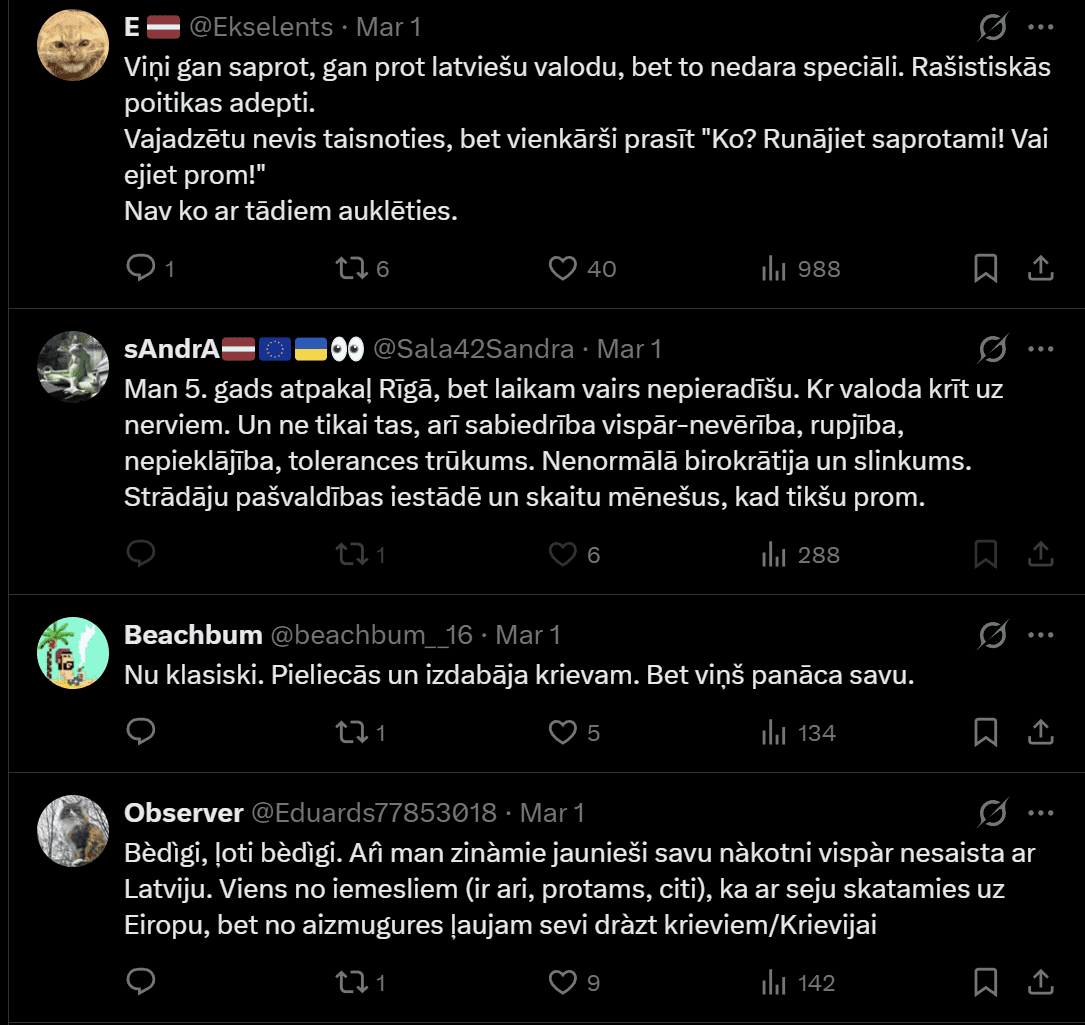Image resolution: width=1085 pixels, height=1025 pixels.
Task: Like sAndrA's tweet with 6 likes
Action: coord(564,554)
